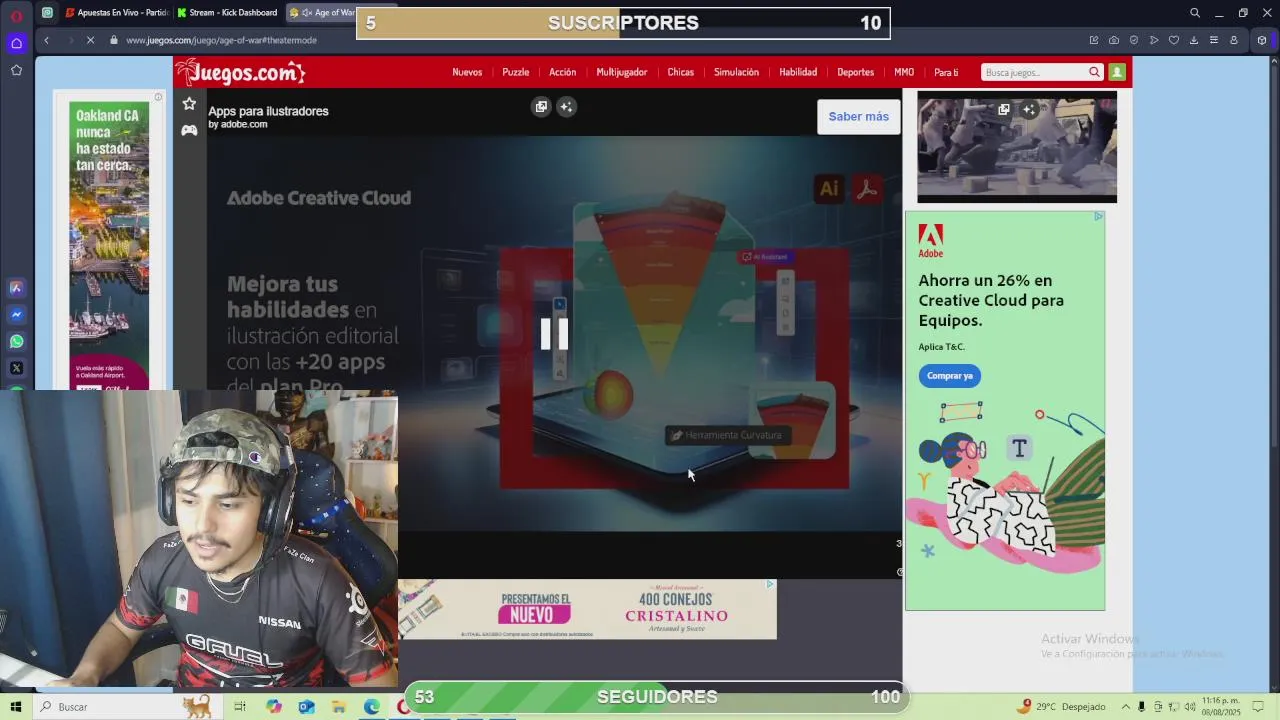Click the Juegos.com logo
Screen dimensions: 1280x720
[240, 72]
